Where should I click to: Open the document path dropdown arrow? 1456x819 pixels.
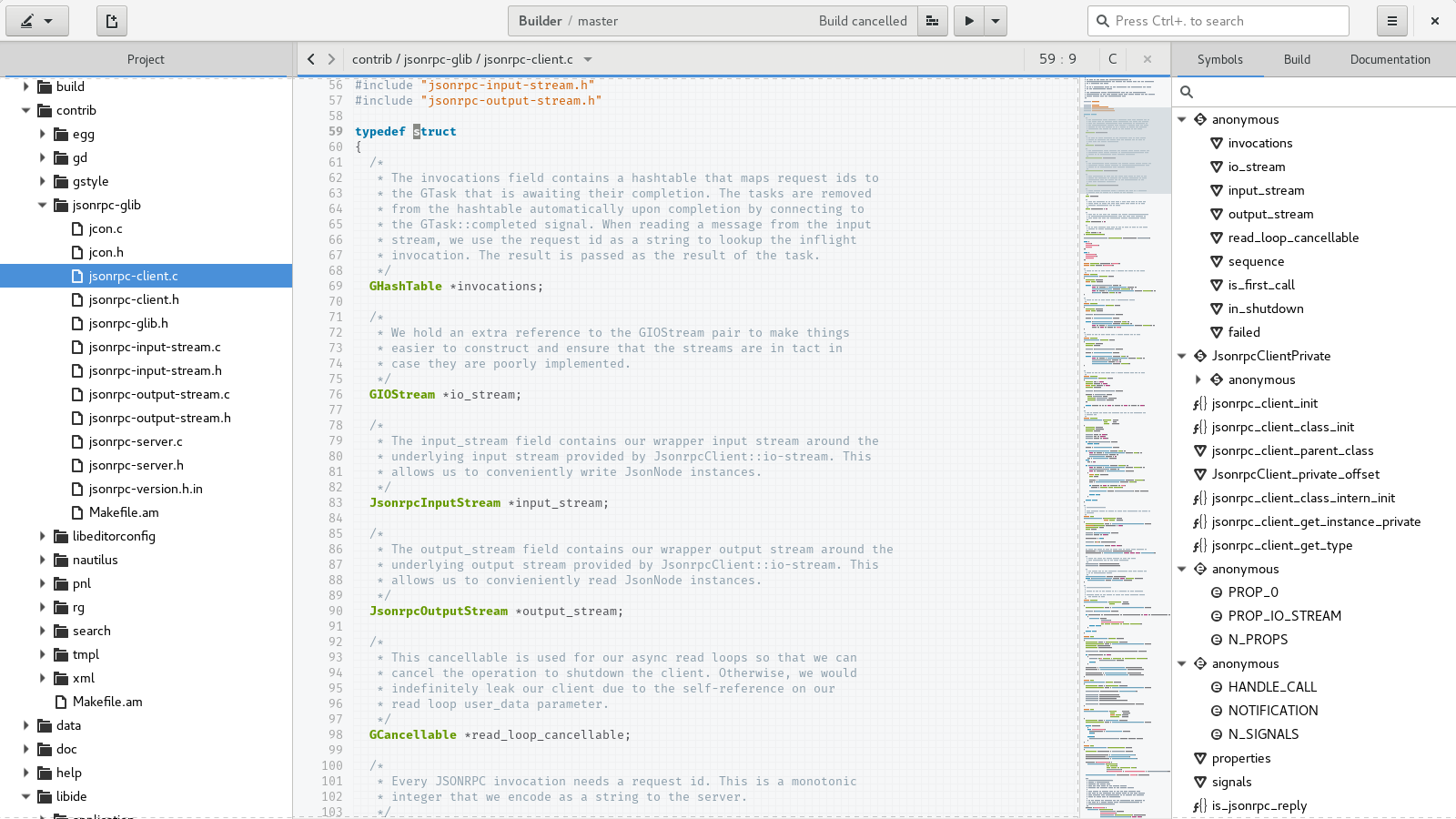tap(588, 59)
